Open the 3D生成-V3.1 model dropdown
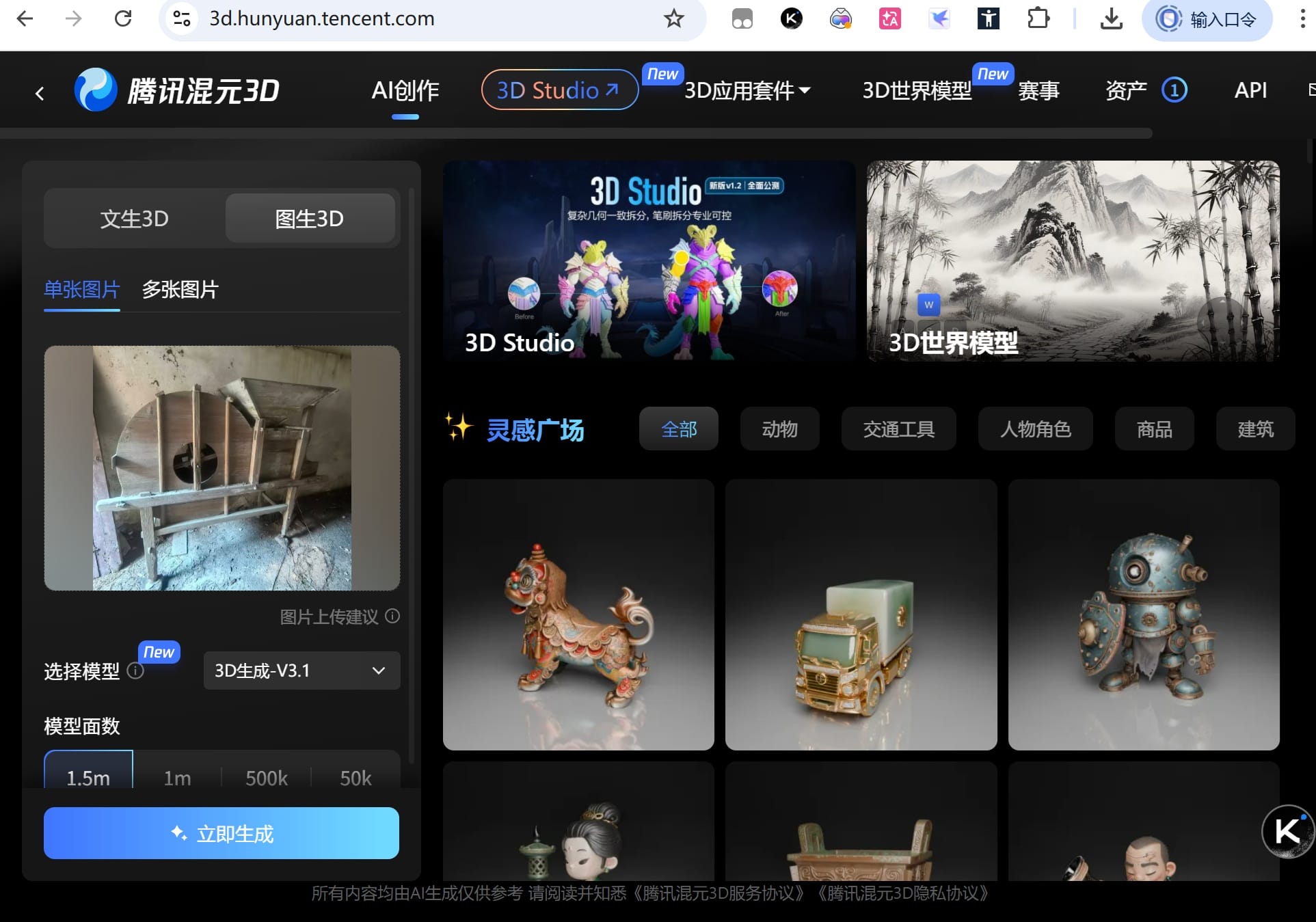 [301, 670]
